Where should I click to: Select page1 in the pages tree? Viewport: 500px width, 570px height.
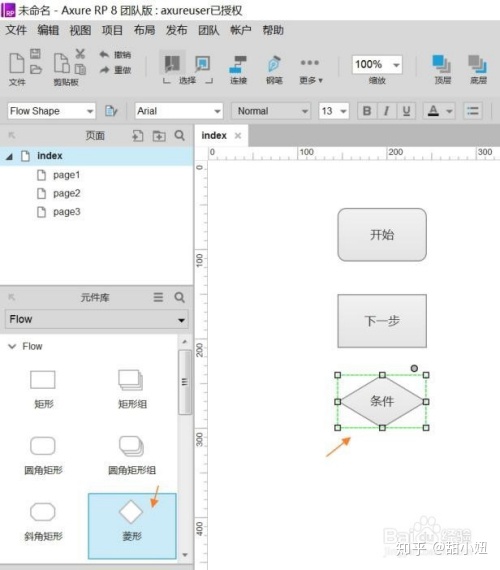coord(66,175)
